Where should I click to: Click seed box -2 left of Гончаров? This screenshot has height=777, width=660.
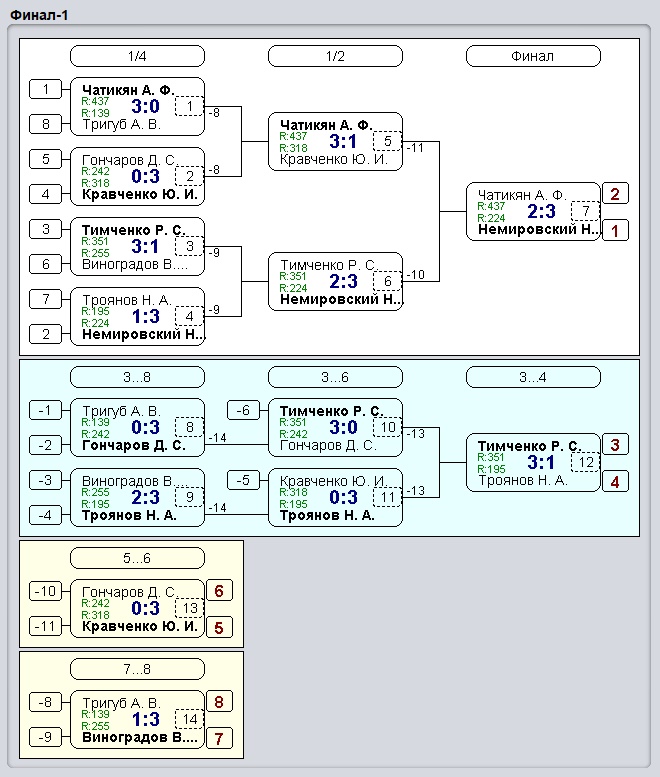[46, 444]
